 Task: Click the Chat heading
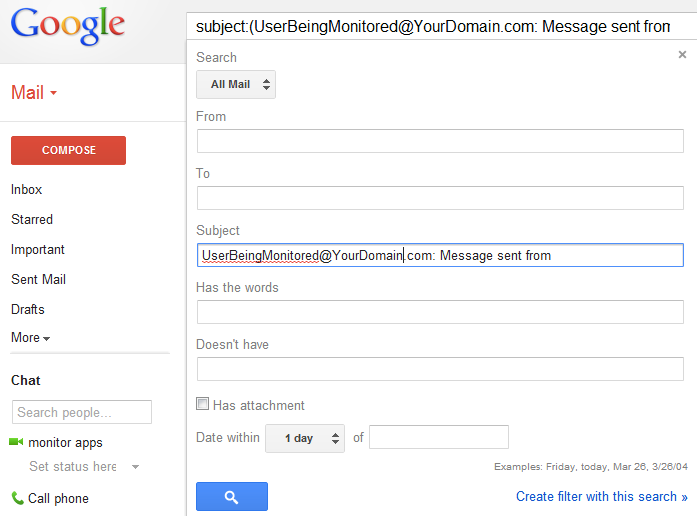tap(26, 380)
